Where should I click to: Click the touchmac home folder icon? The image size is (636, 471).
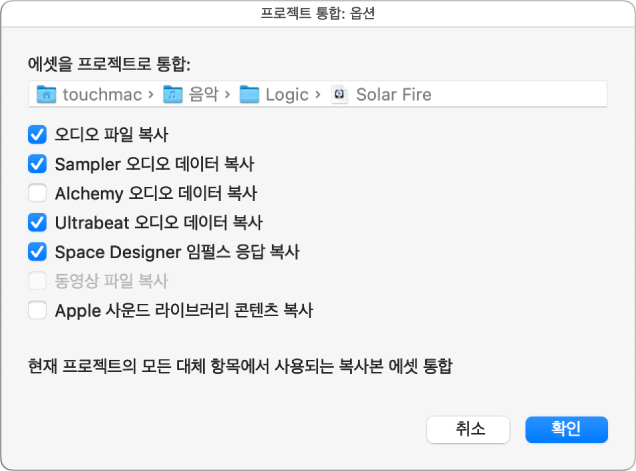click(46, 95)
